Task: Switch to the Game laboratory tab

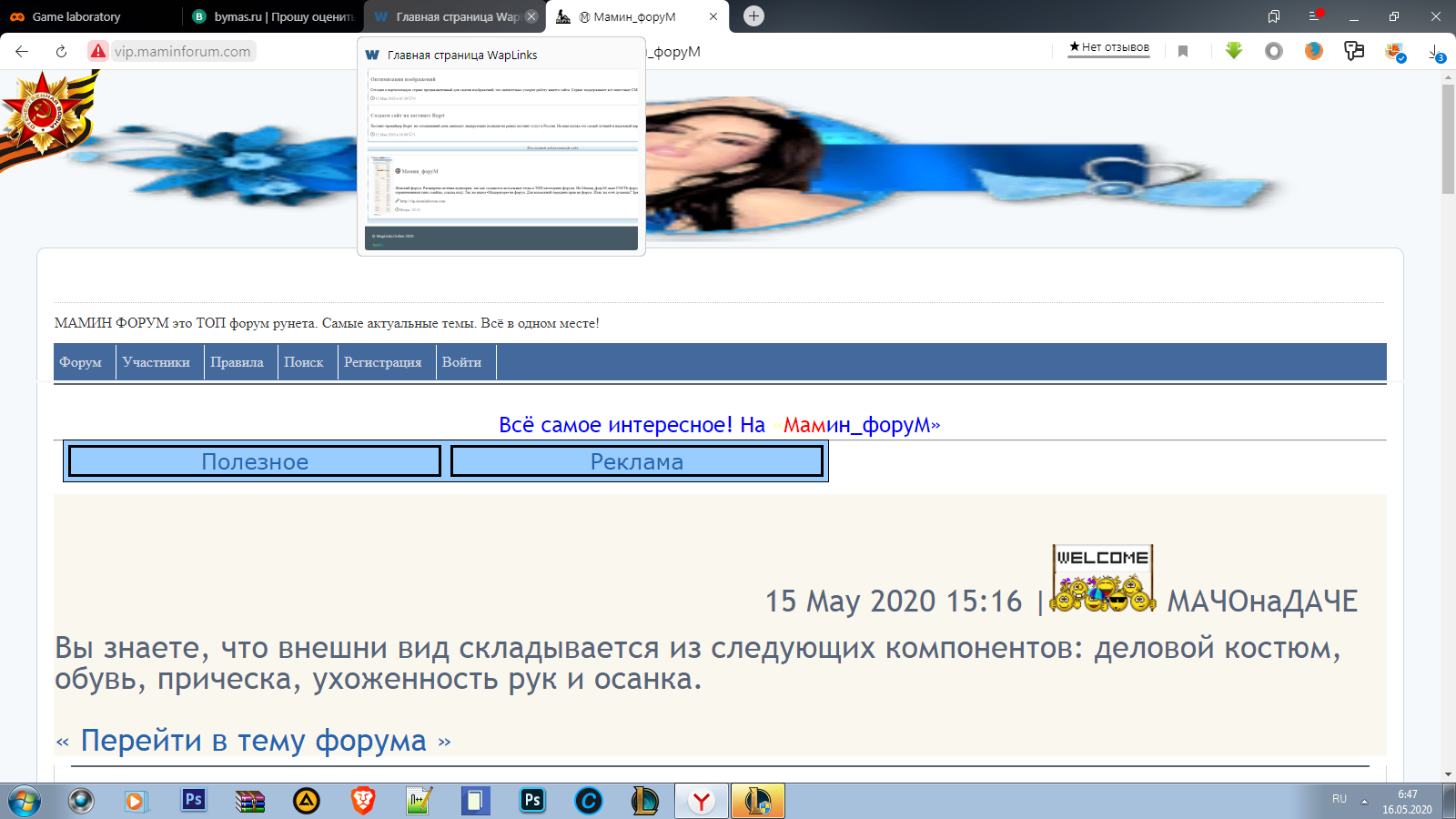Action: pos(77,16)
